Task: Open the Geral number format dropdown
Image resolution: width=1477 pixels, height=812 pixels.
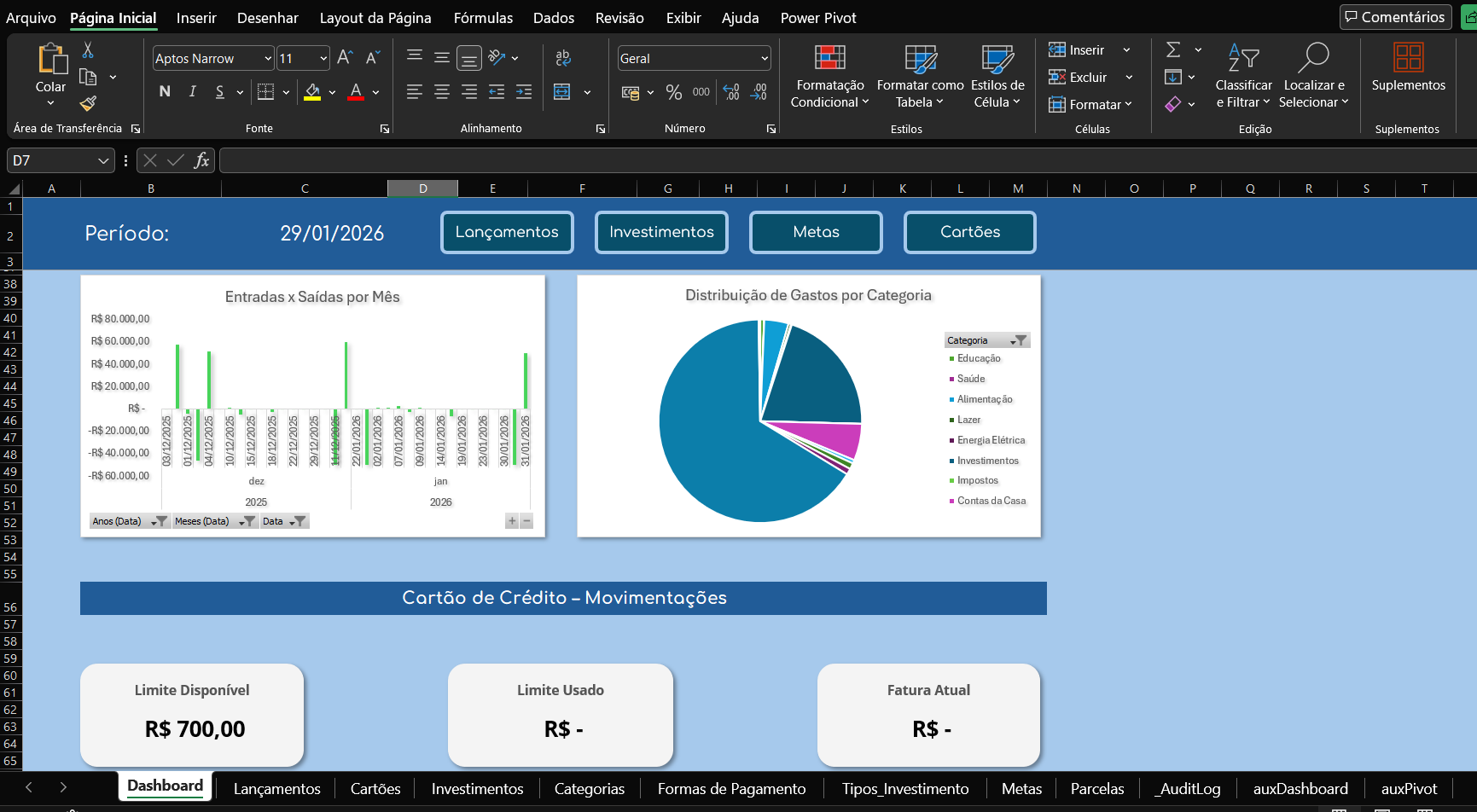Action: (x=764, y=58)
